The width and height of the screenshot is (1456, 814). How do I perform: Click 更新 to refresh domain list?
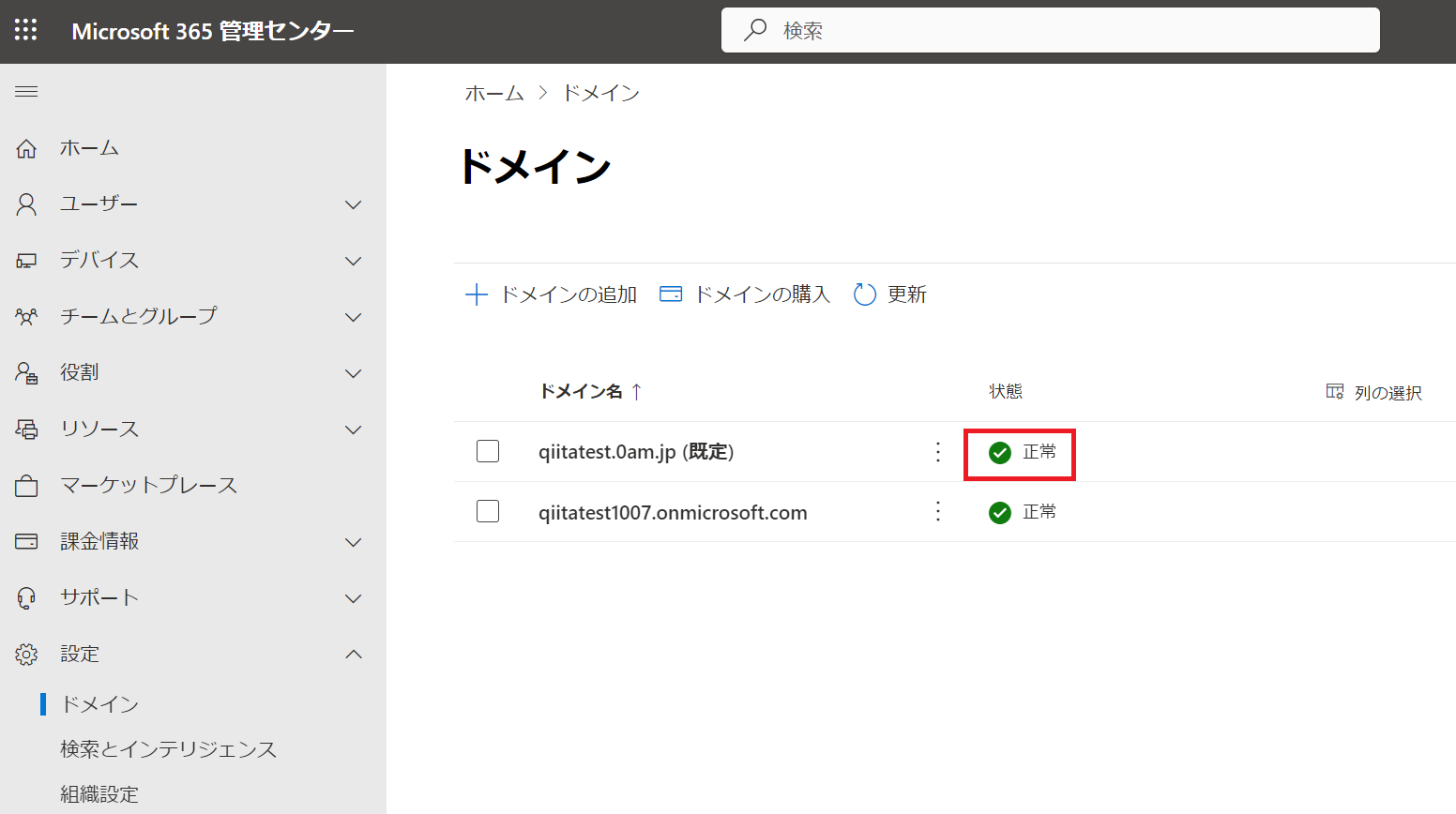click(890, 294)
